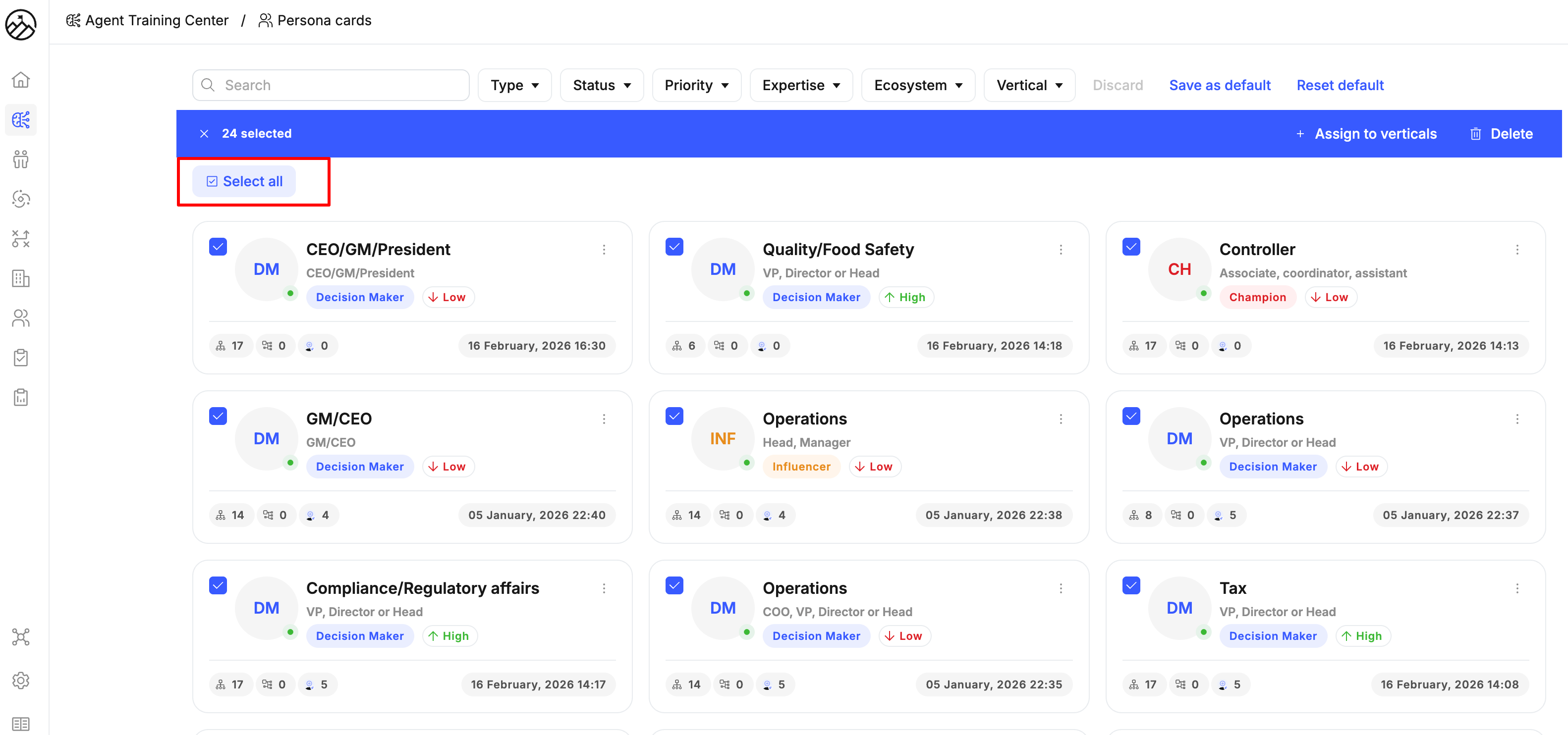Click the network nodes icon in lower sidebar
The width and height of the screenshot is (1568, 735).
coord(21,637)
